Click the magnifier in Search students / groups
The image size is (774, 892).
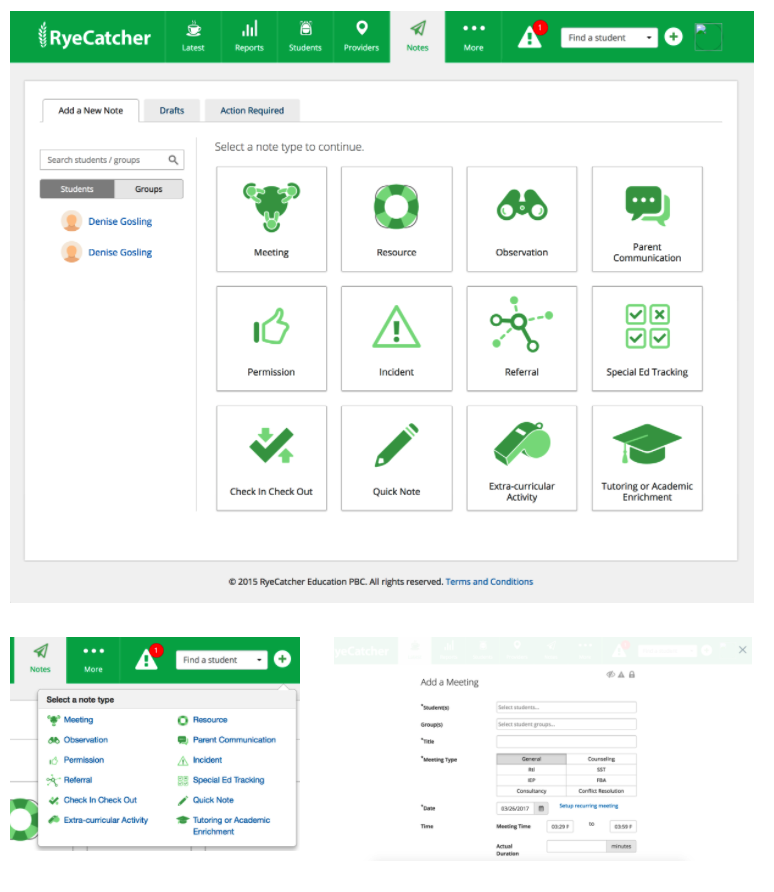pyautogui.click(x=173, y=160)
